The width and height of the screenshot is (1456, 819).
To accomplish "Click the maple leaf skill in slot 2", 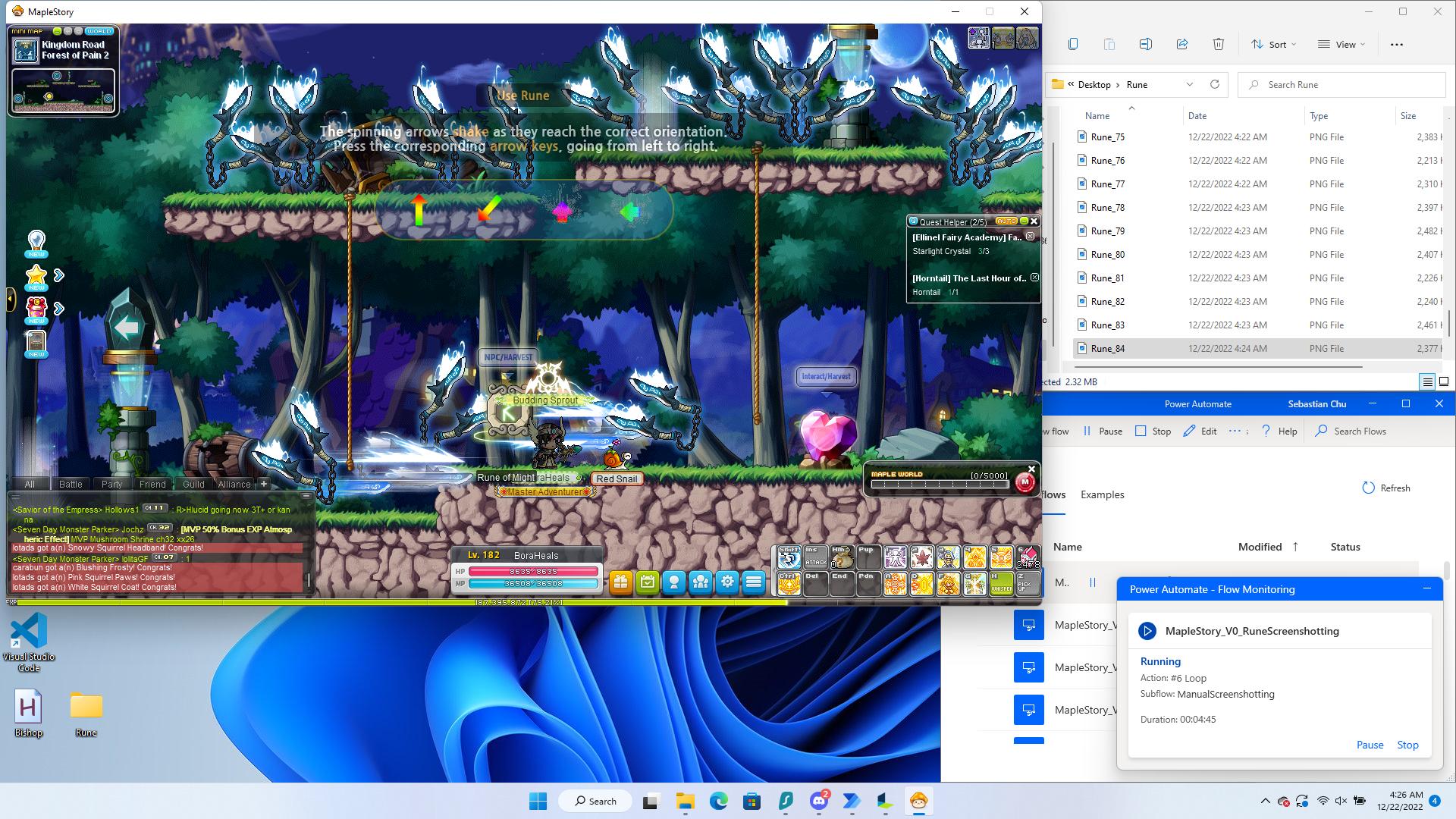I will (x=921, y=557).
